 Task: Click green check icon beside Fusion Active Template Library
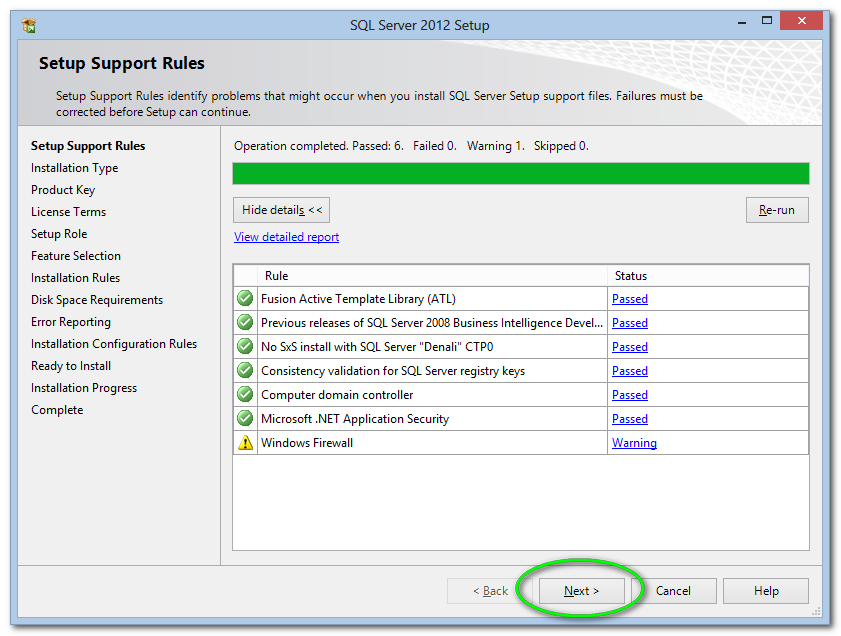pyautogui.click(x=245, y=298)
